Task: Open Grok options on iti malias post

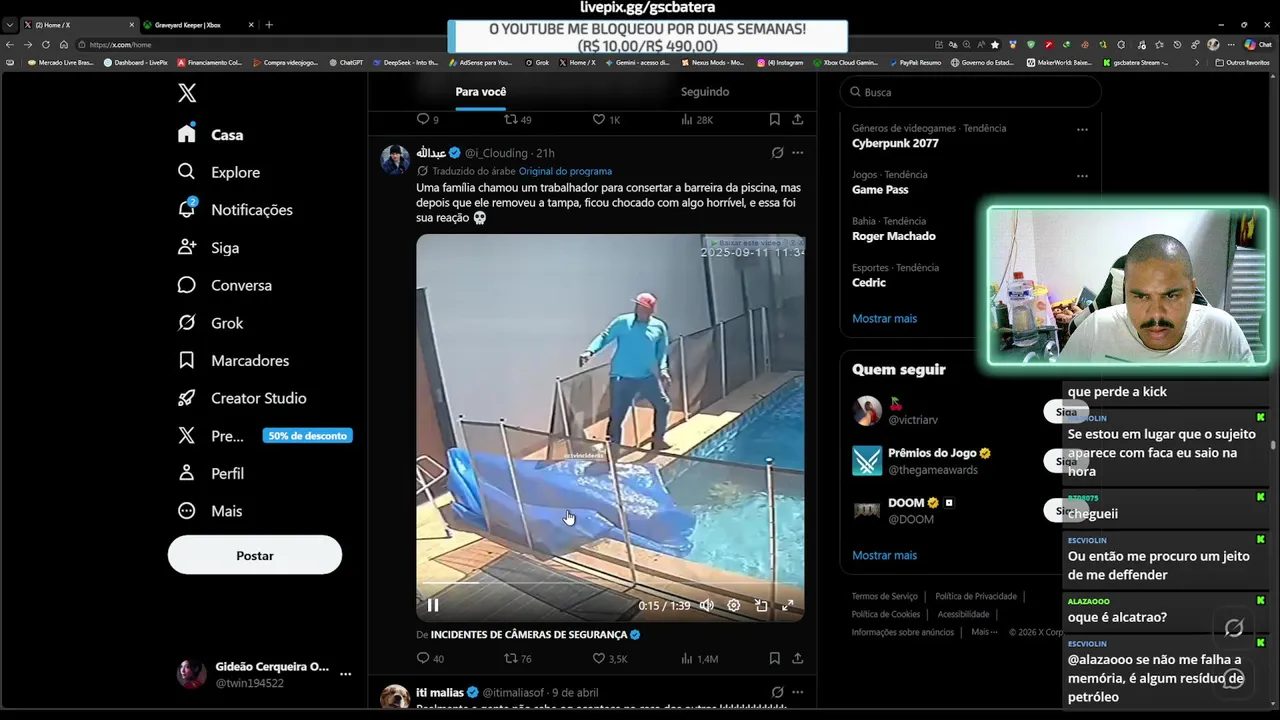Action: pyautogui.click(x=777, y=692)
